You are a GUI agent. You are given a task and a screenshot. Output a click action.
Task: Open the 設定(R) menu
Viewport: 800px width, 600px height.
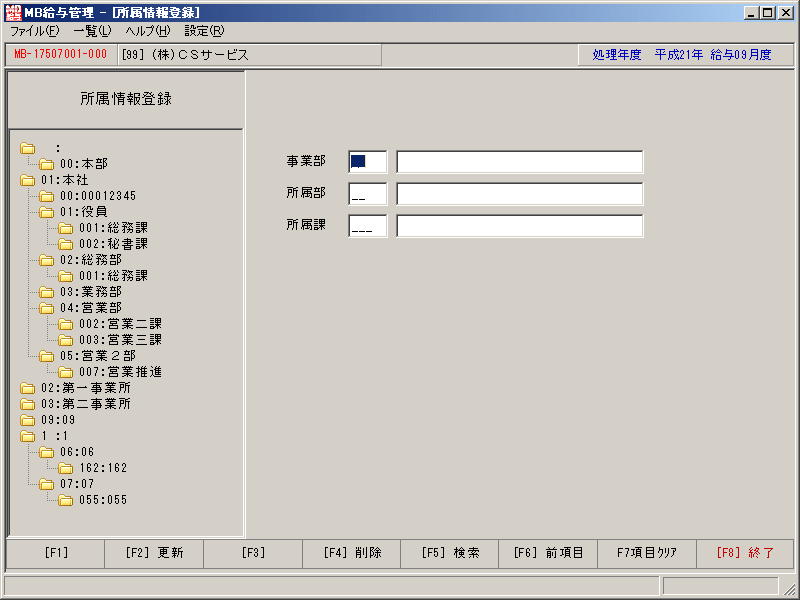coord(204,31)
